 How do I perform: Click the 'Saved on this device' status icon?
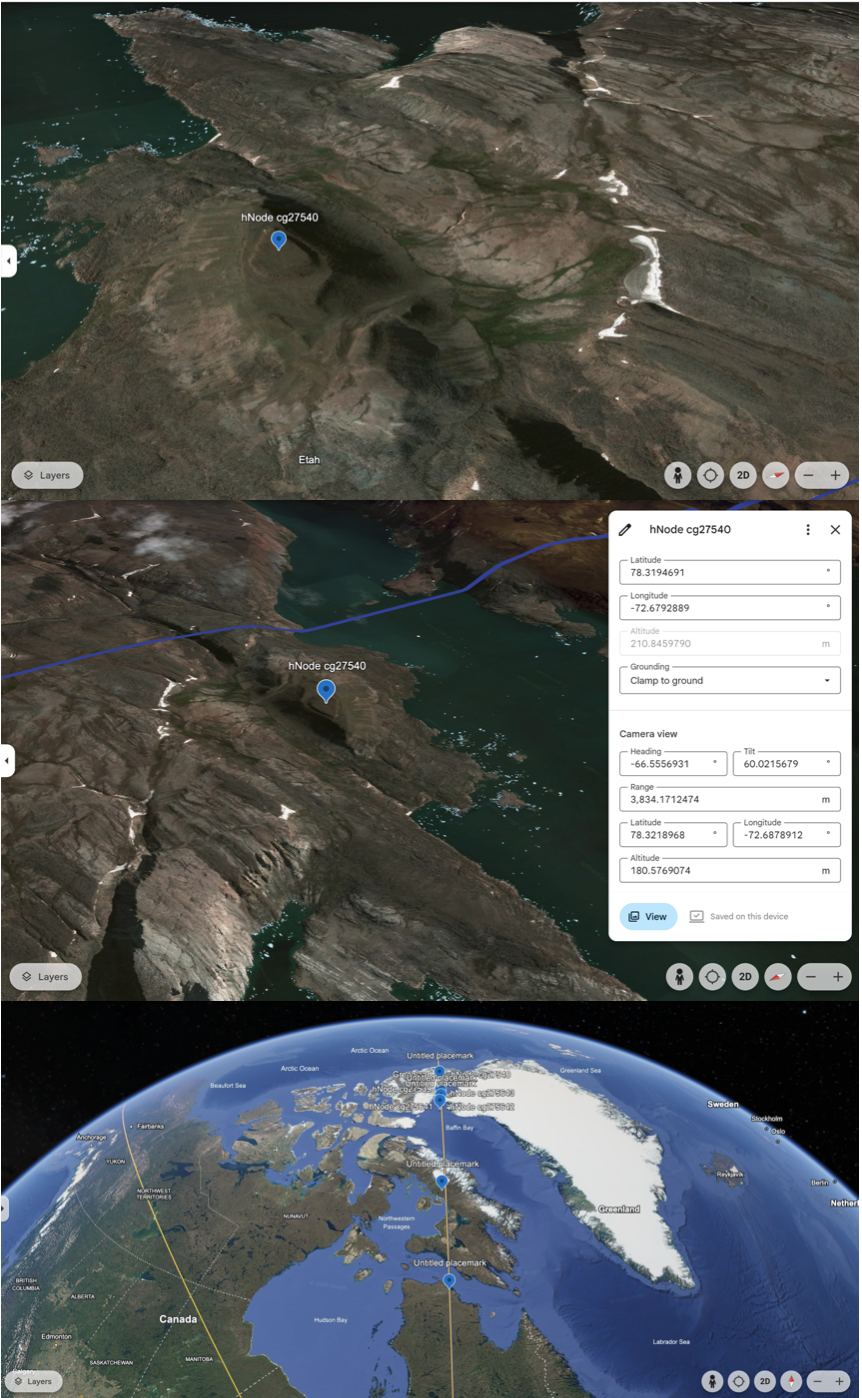(697, 916)
